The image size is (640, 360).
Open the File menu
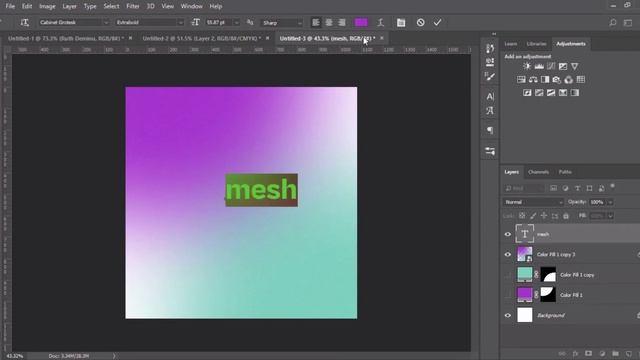(10, 6)
